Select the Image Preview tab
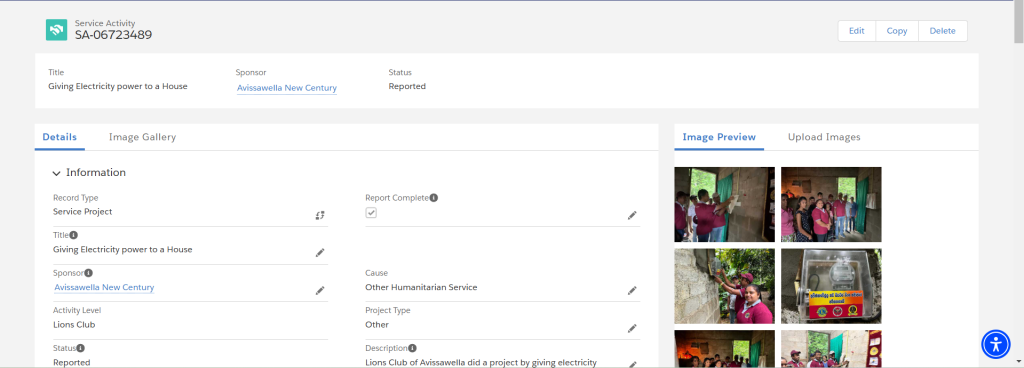 (x=719, y=137)
